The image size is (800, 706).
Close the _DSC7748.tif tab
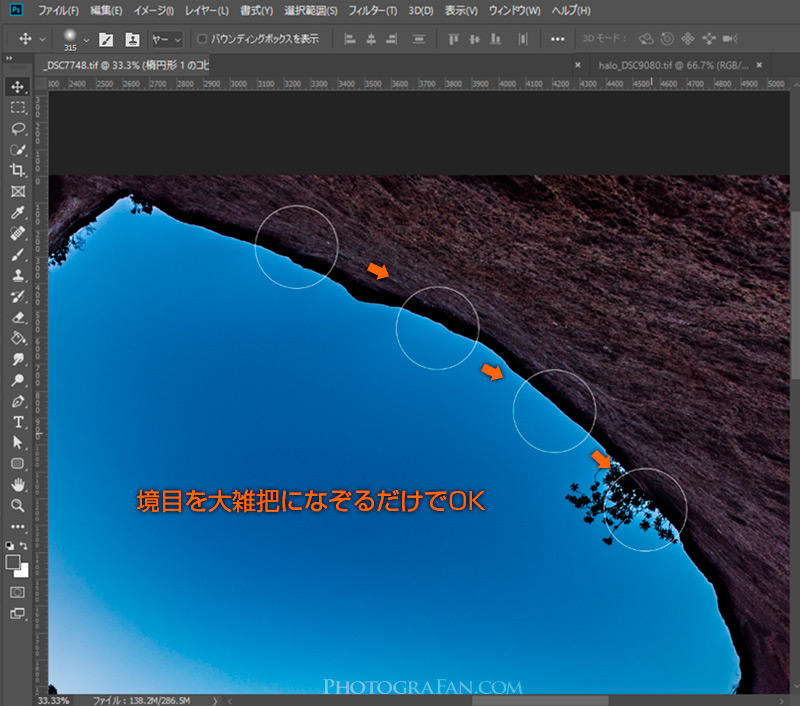tap(578, 65)
